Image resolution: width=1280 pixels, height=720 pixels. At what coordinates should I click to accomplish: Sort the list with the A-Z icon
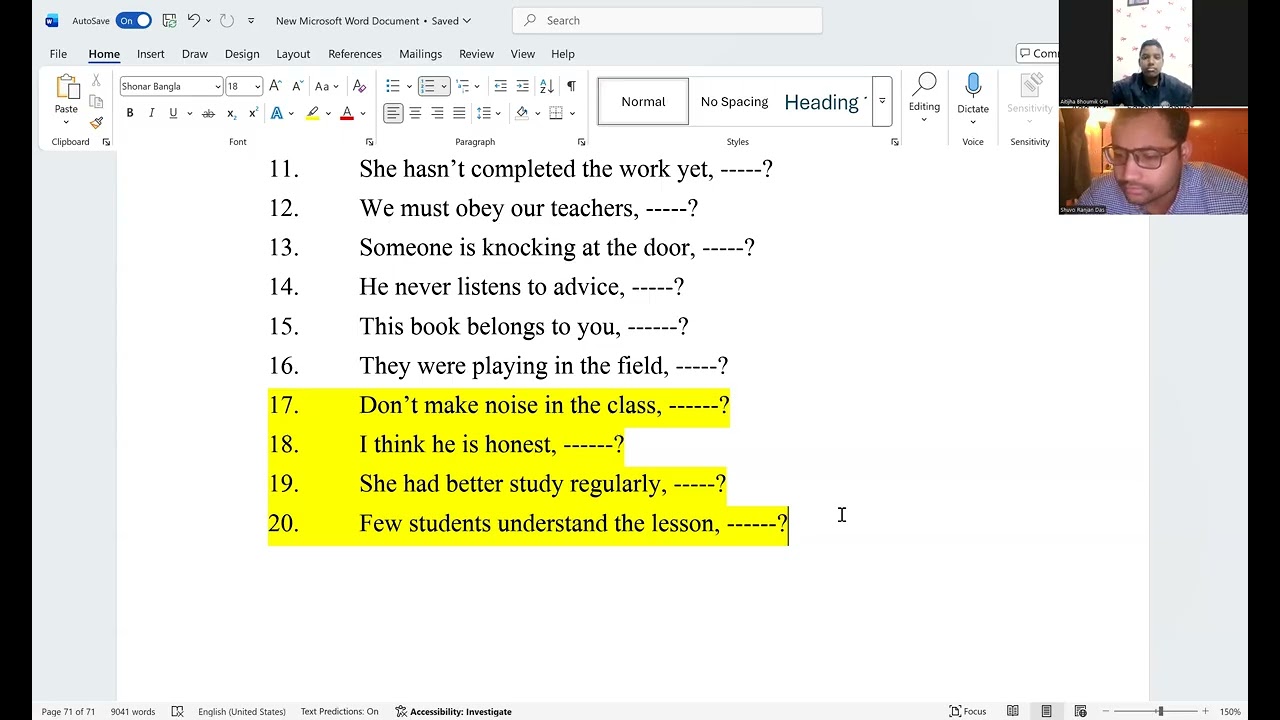coord(546,86)
